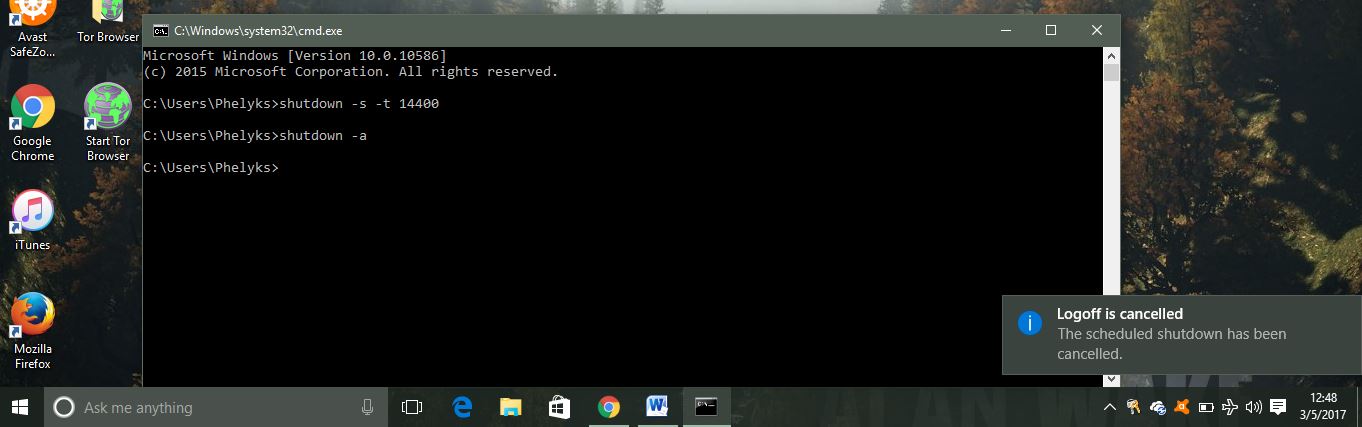The image size is (1362, 427).
Task: Select the Tor Browser desktop folder
Action: click(108, 22)
